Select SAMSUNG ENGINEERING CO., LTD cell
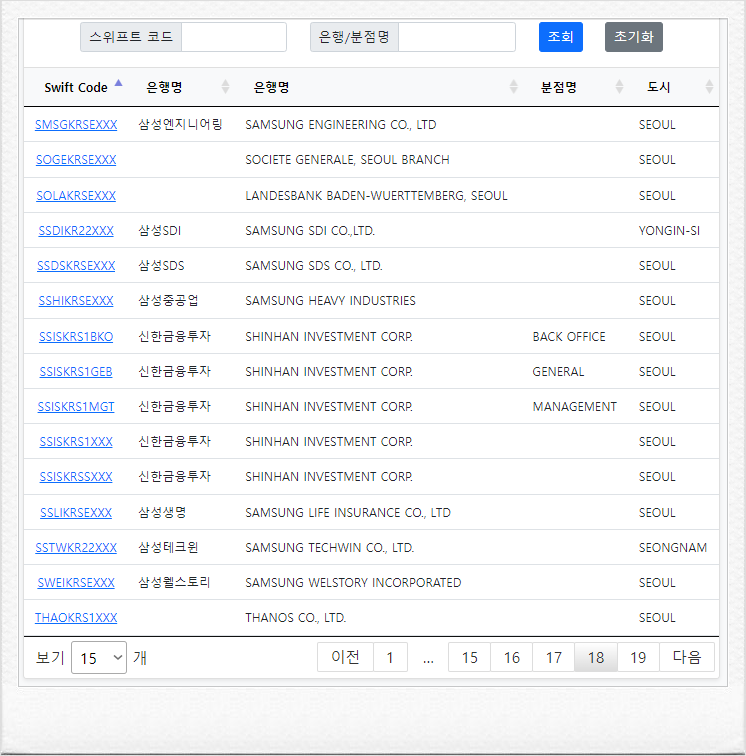 point(340,125)
